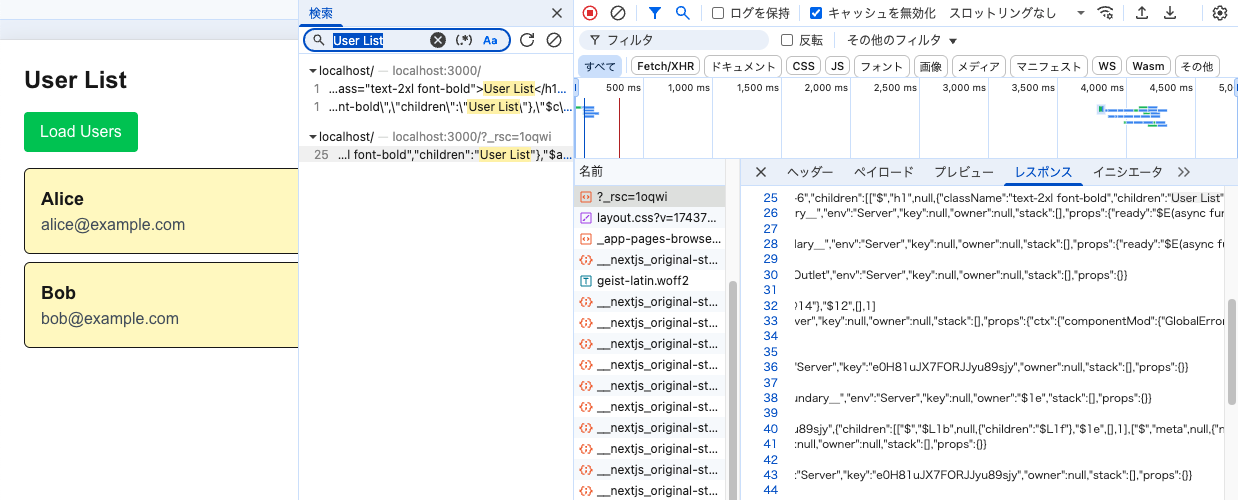
Task: Click the import HAR upload icon
Action: click(x=1142, y=13)
